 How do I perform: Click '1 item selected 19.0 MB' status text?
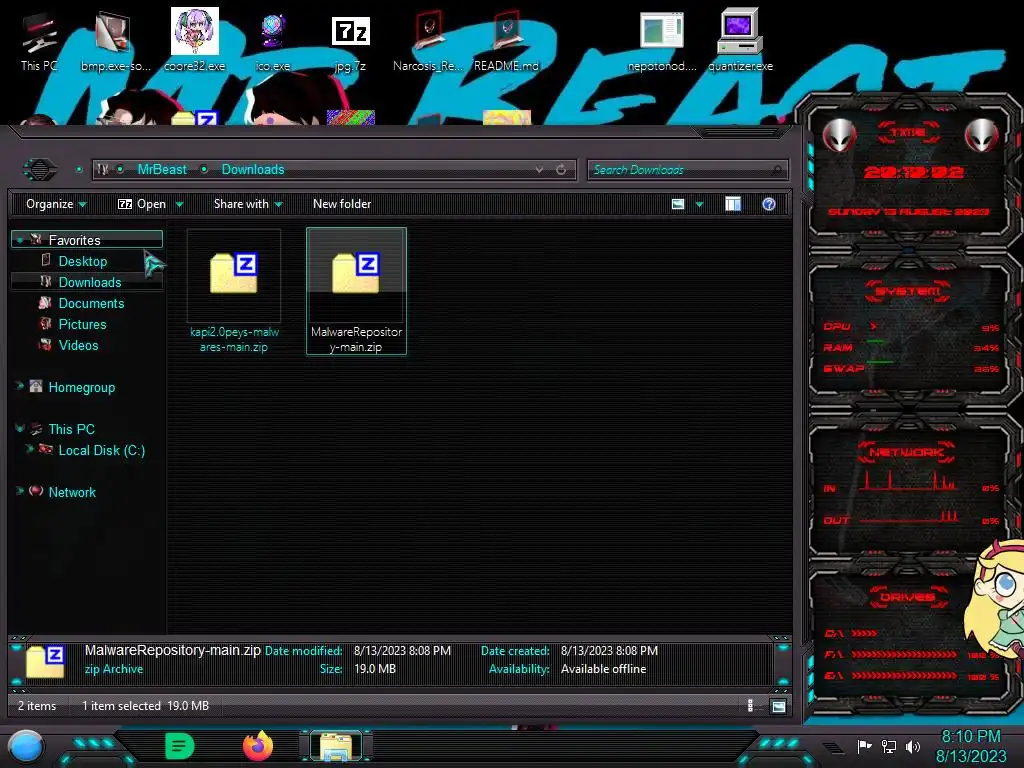point(146,706)
